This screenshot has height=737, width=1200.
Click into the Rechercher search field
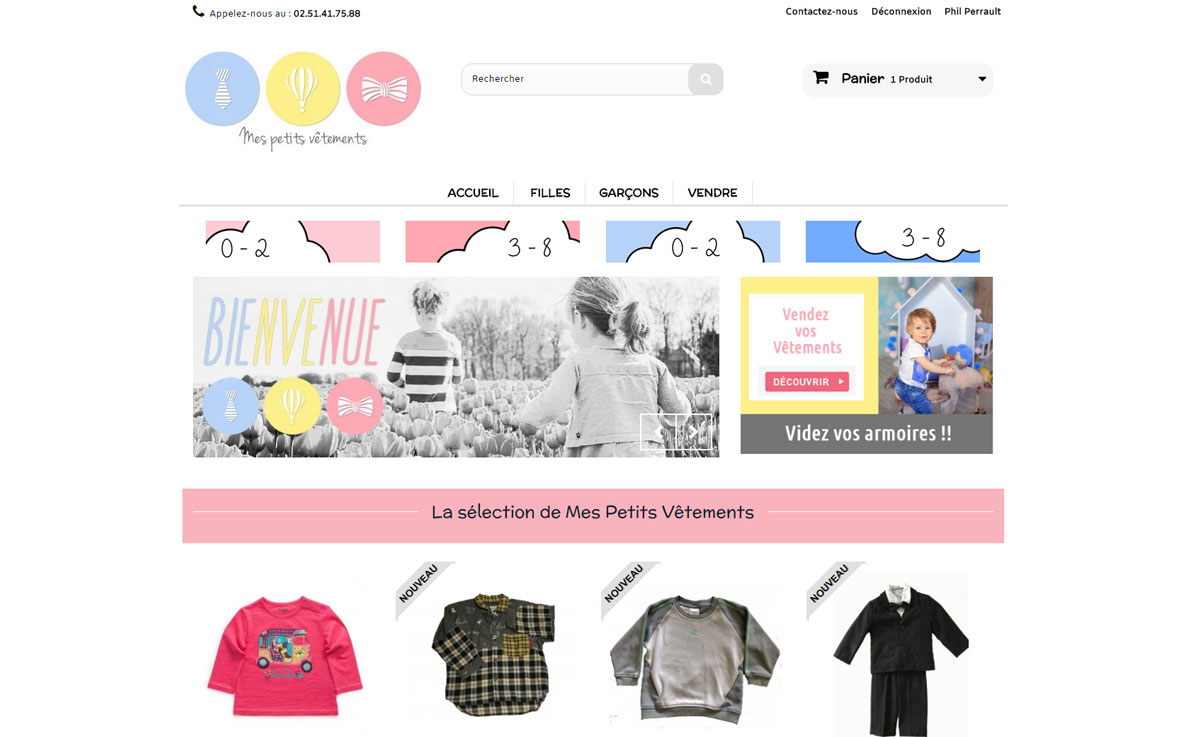point(576,79)
